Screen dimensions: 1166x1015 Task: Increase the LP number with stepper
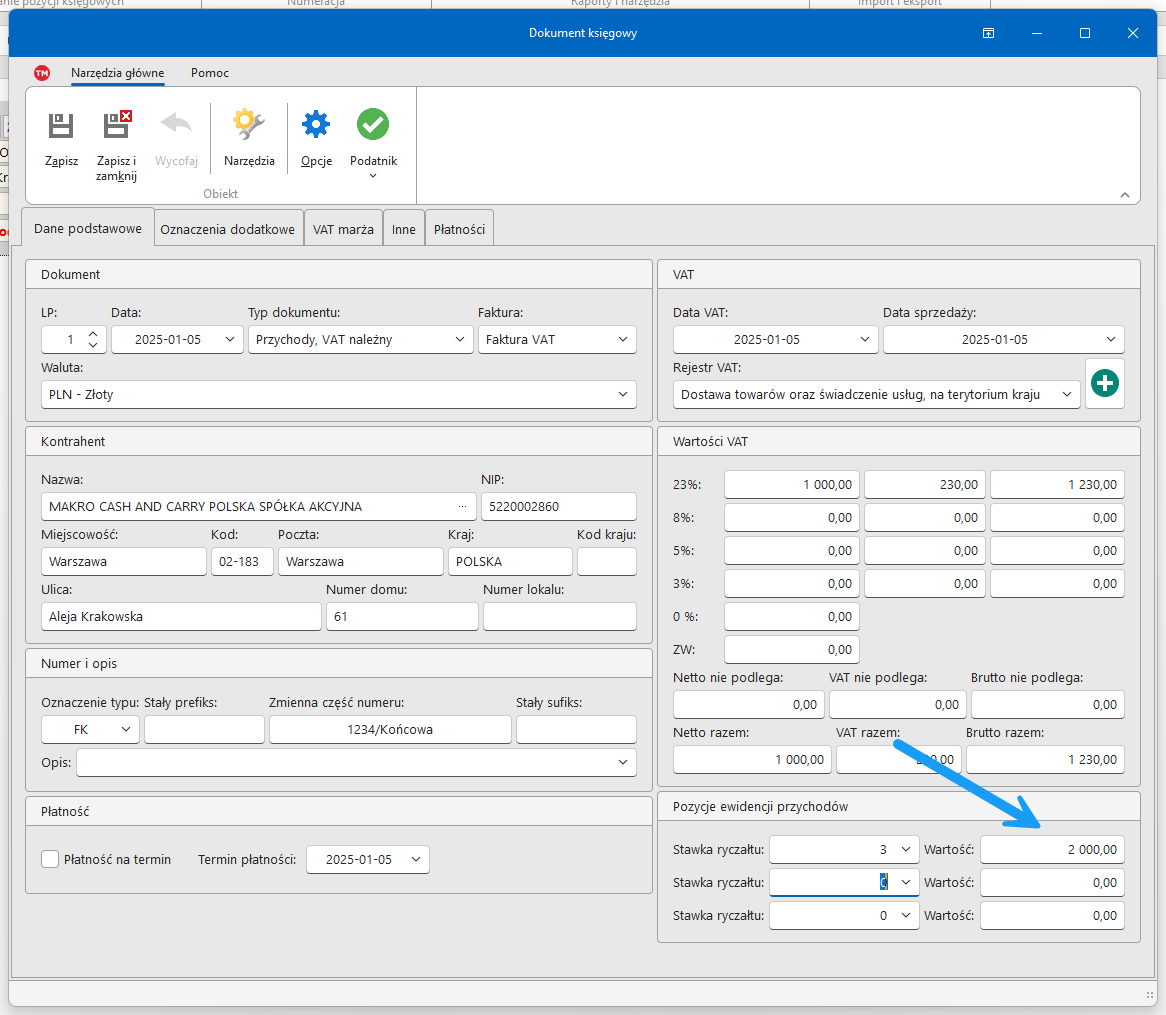click(93, 334)
